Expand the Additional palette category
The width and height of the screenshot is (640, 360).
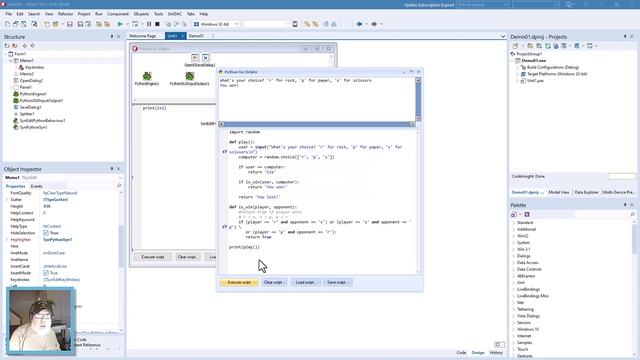point(513,229)
